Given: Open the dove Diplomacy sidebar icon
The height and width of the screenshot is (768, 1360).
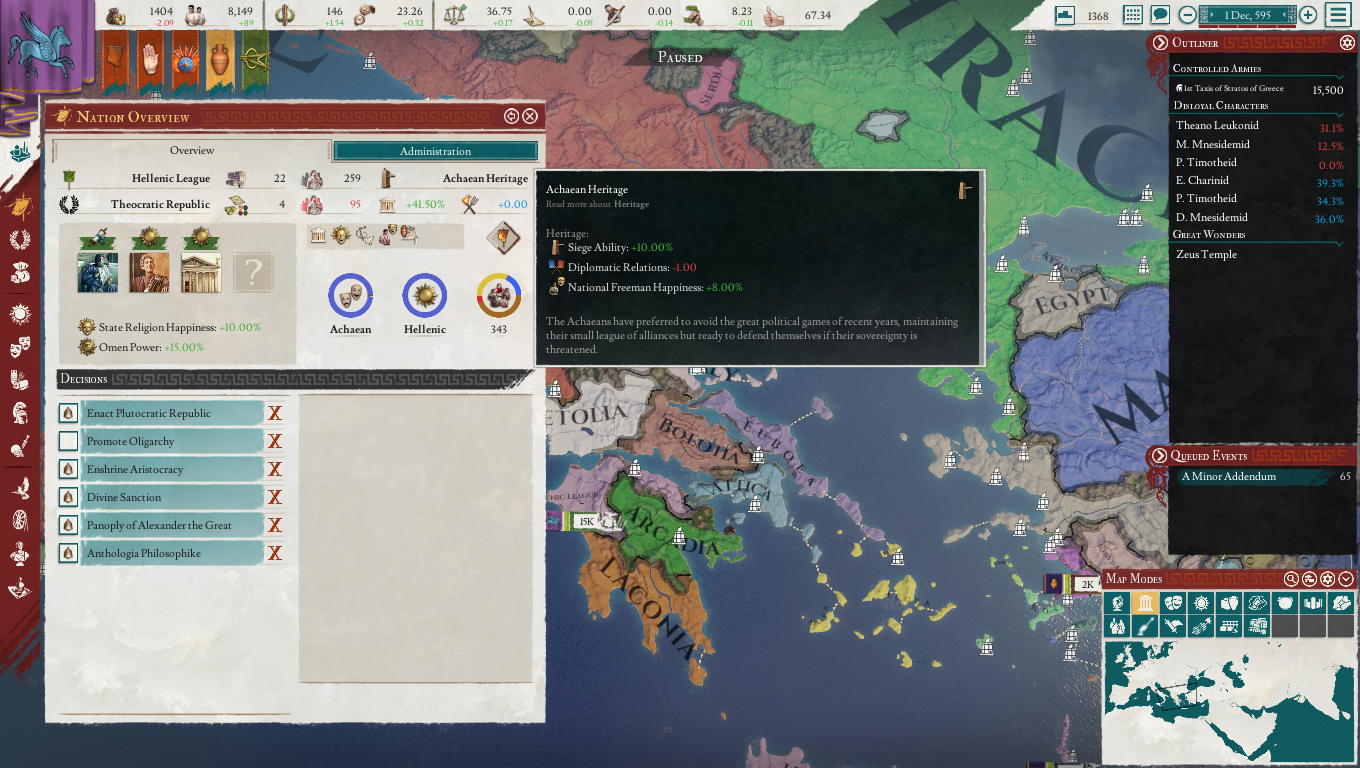Looking at the screenshot, I should [x=18, y=487].
